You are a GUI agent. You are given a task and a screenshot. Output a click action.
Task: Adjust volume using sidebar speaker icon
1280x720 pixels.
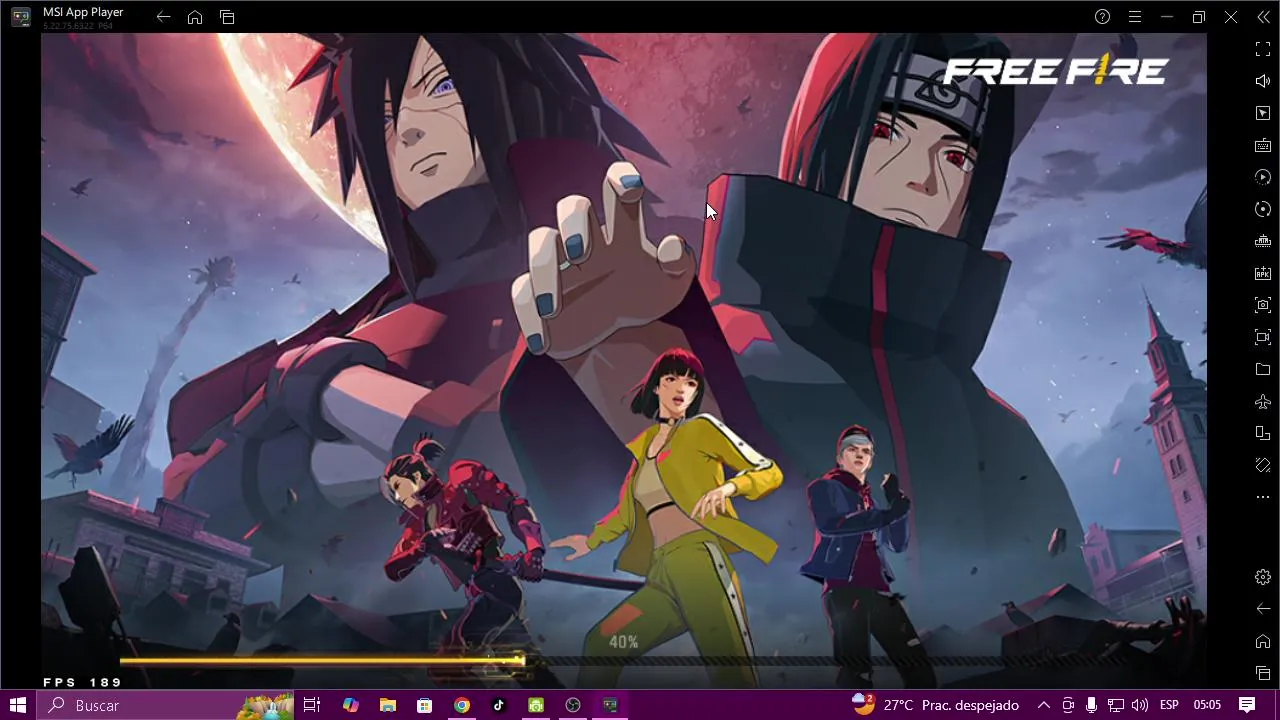[1263, 81]
